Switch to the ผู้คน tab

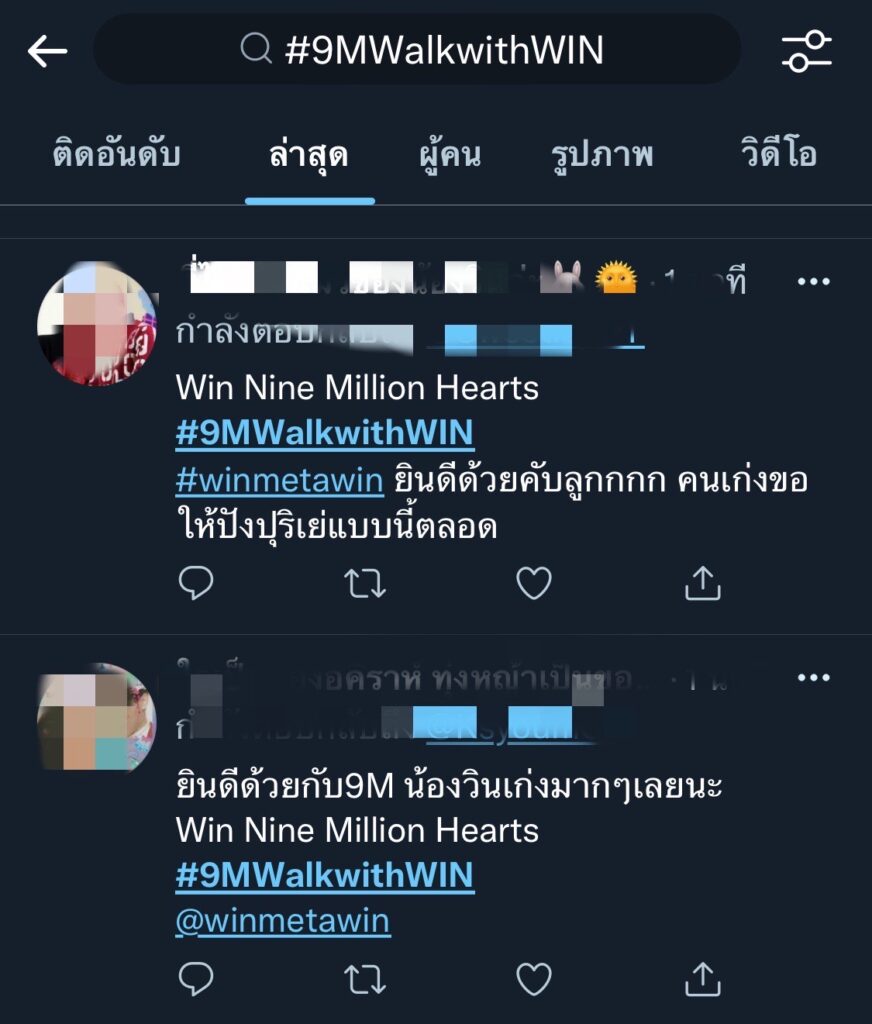(x=450, y=155)
